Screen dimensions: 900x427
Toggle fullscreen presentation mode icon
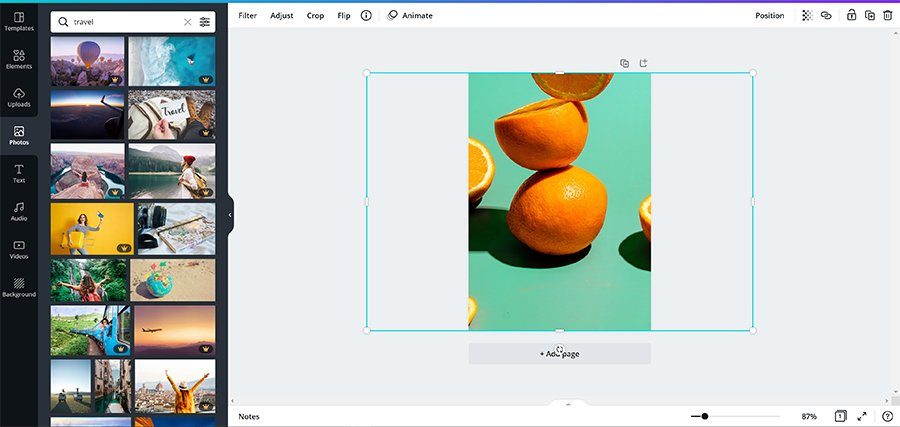tap(862, 416)
